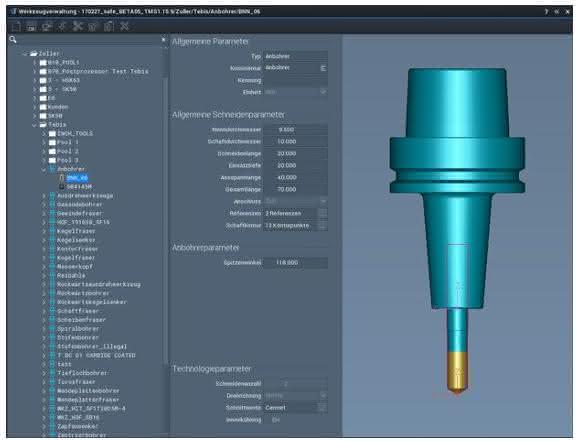The width and height of the screenshot is (580, 441).
Task: Click the help question mark in title bar
Action: [546, 11]
